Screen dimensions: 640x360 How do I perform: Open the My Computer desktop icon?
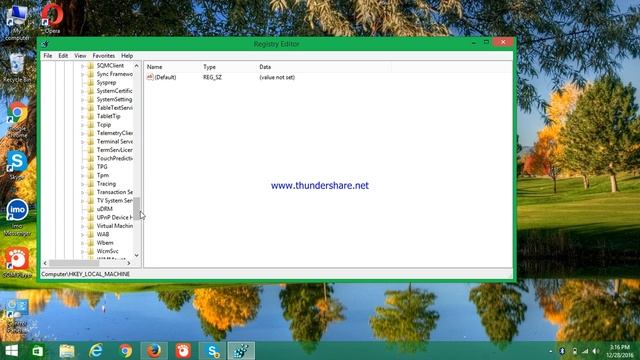pos(17,22)
